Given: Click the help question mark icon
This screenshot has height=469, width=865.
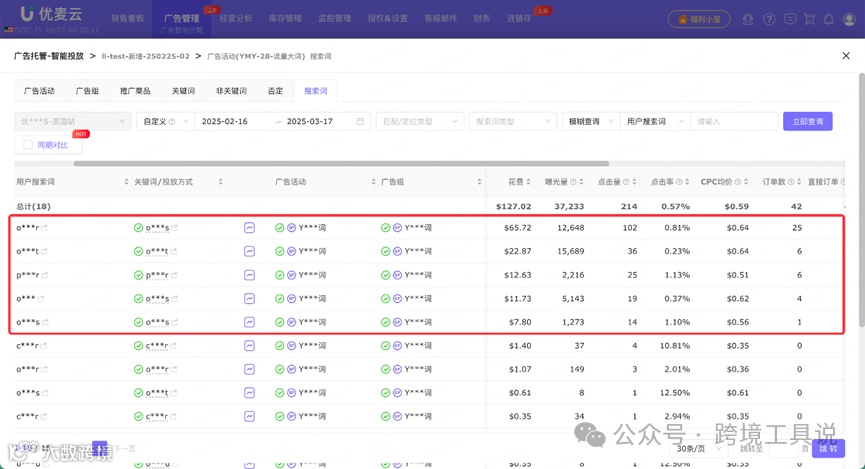Looking at the screenshot, I should (x=769, y=19).
